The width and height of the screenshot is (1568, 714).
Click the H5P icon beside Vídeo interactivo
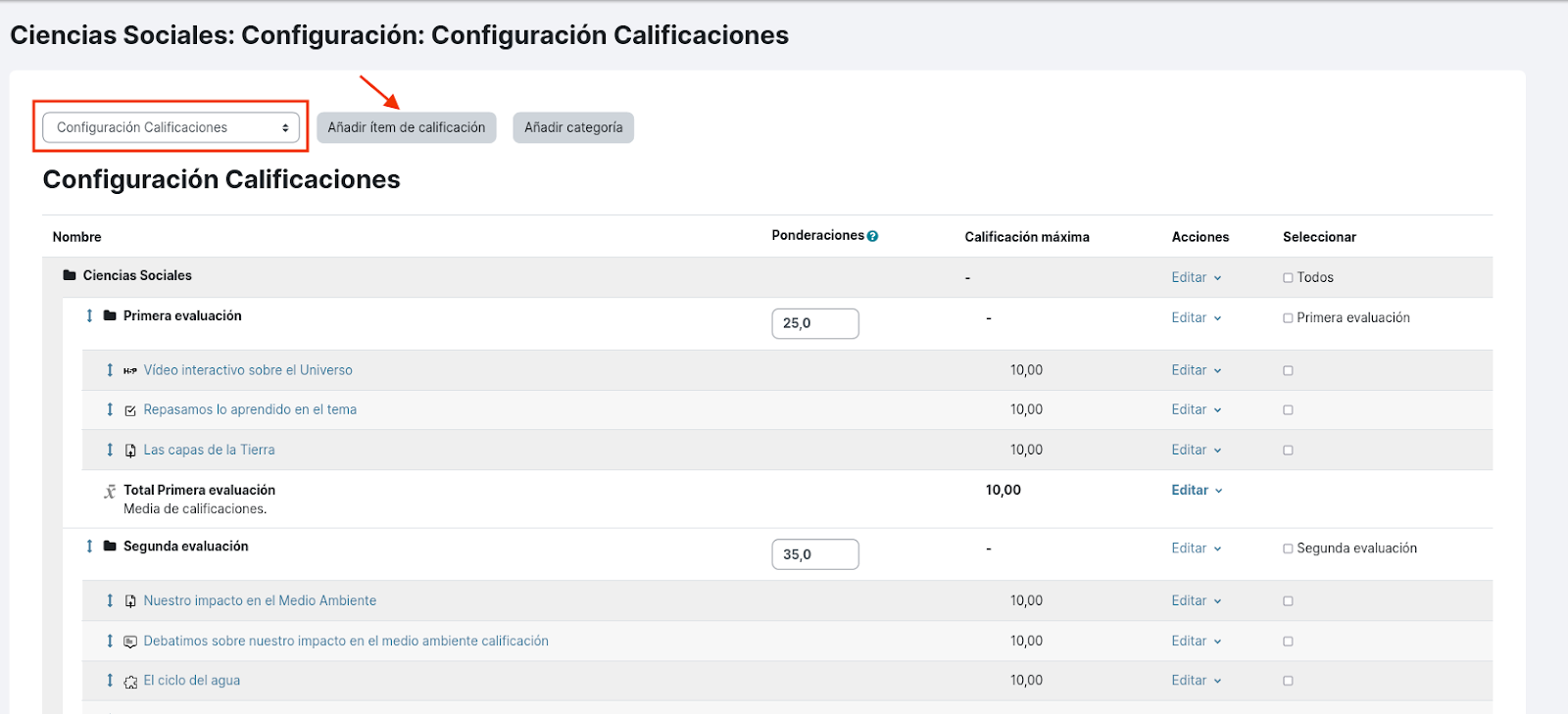pyautogui.click(x=130, y=371)
